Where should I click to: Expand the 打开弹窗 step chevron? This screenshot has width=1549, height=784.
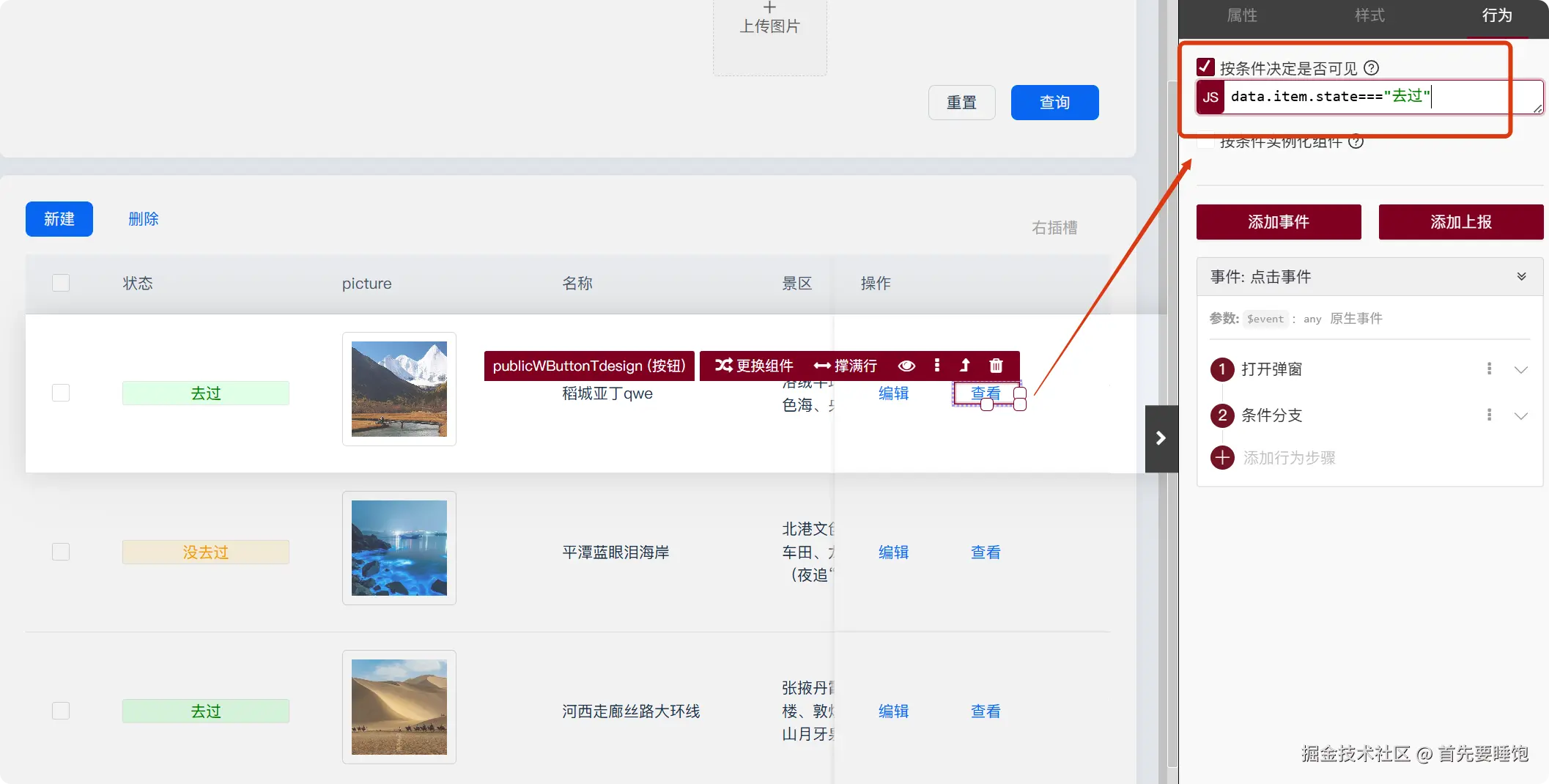[x=1521, y=369]
